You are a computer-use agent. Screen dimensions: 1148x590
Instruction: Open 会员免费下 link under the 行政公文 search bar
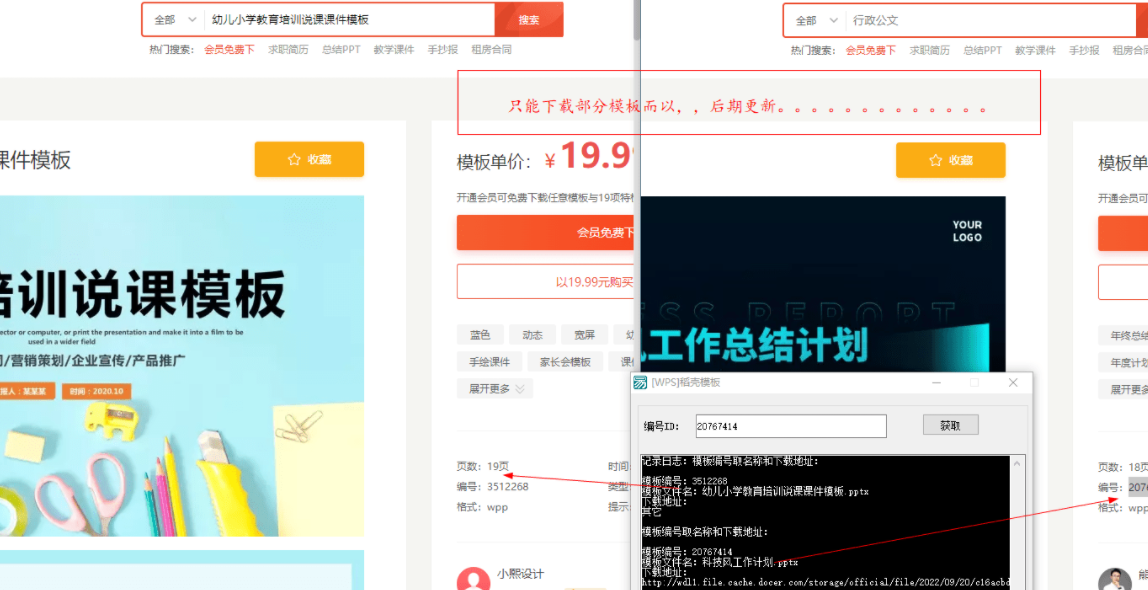(871, 51)
